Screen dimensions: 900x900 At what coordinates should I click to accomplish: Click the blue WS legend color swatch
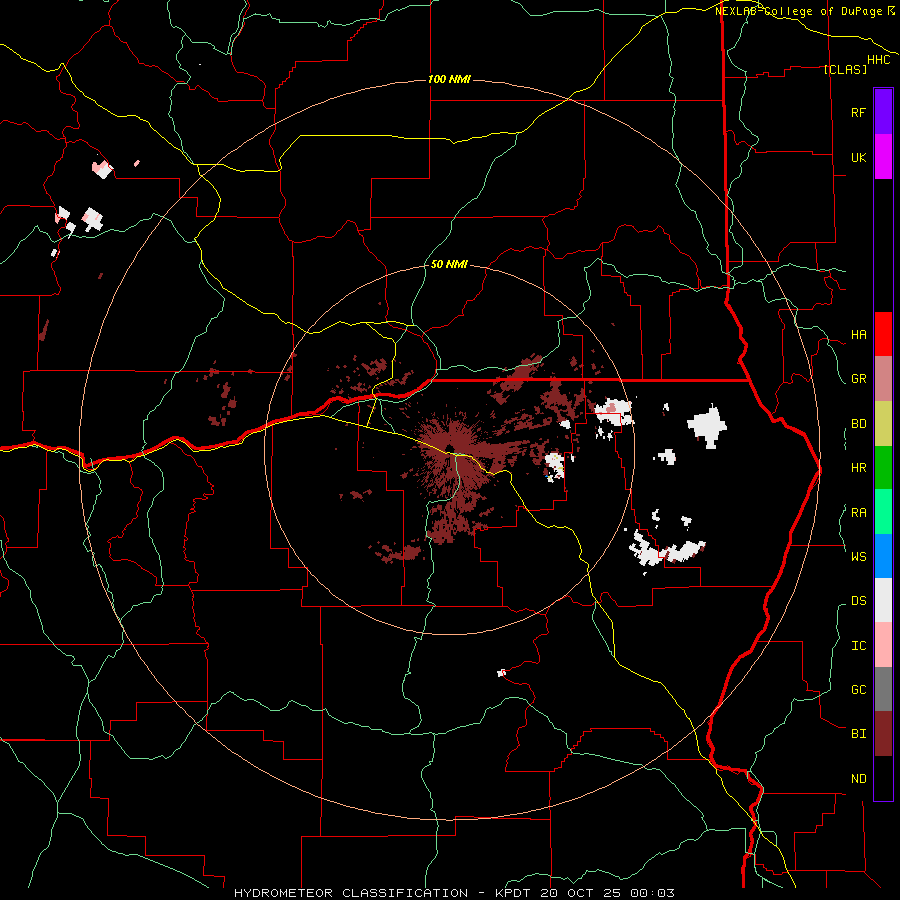click(883, 556)
